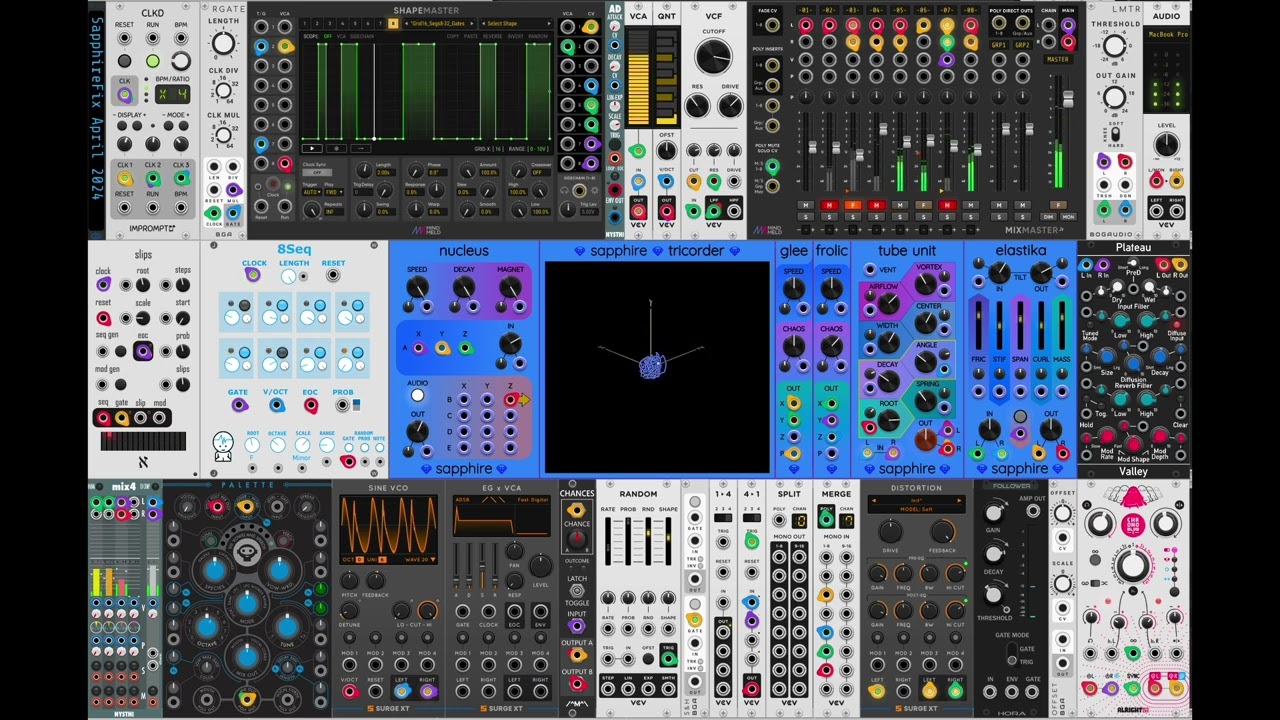Screen dimensions: 1280x720
Task: Click the 8Seq purple GATE output jack
Action: pyautogui.click(x=239, y=405)
